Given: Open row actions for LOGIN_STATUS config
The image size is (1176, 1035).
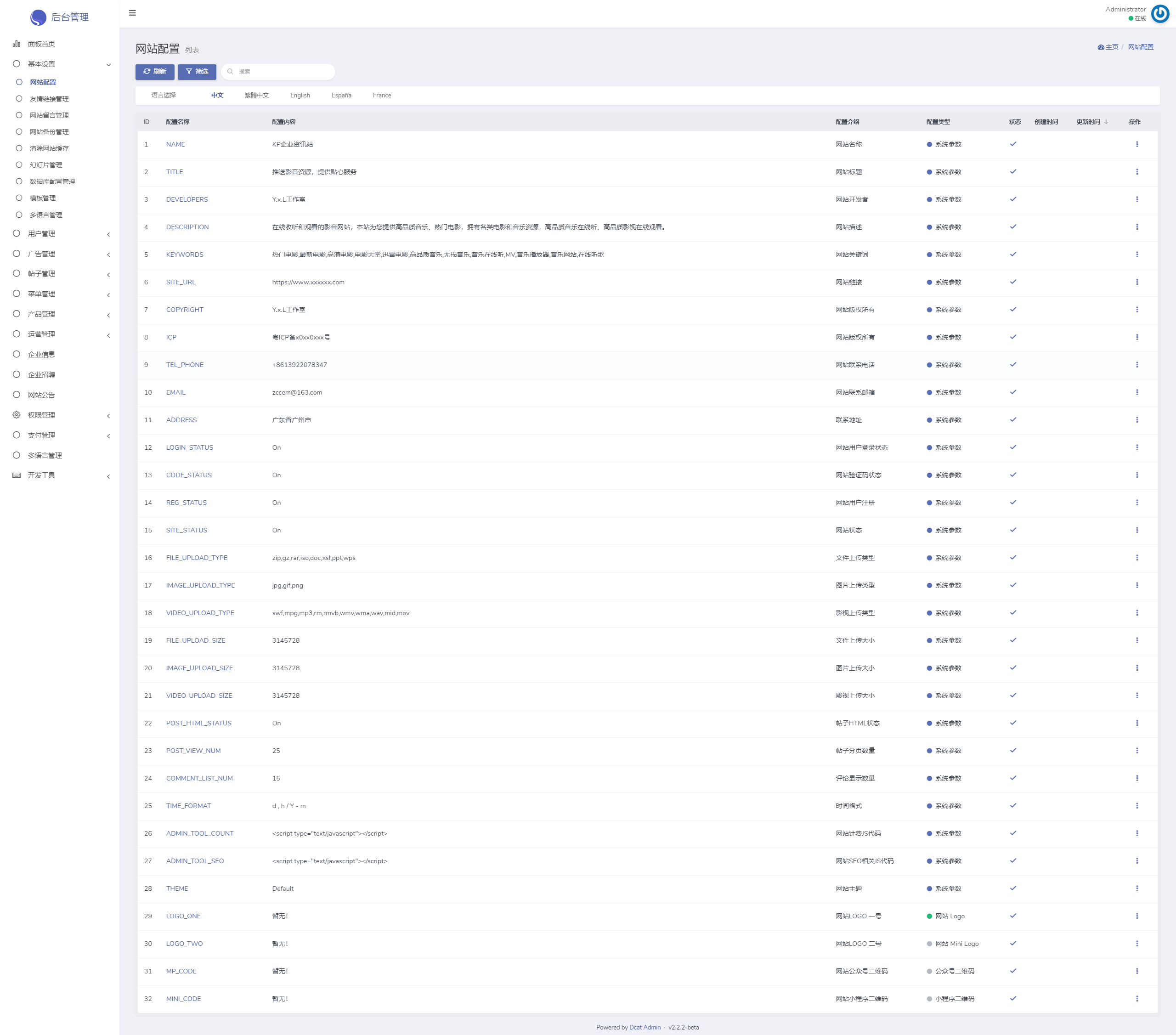Looking at the screenshot, I should click(x=1137, y=447).
